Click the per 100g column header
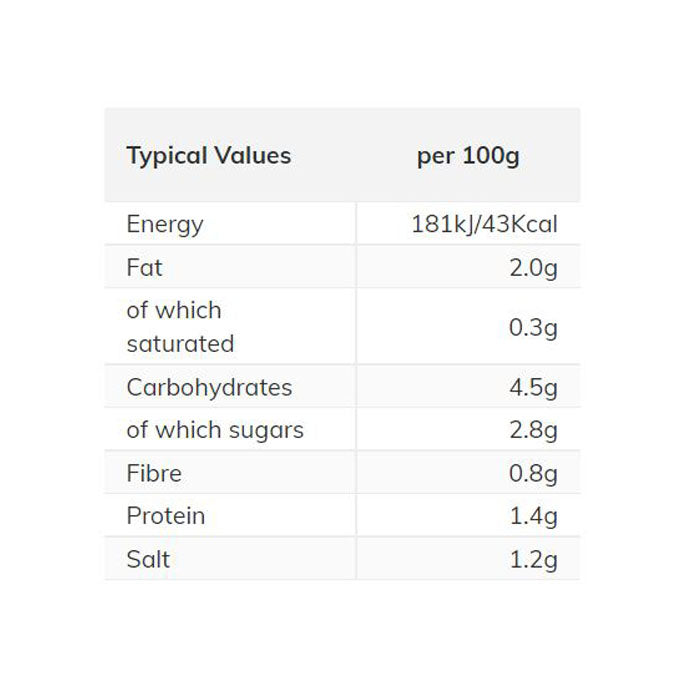The image size is (700, 700). [468, 156]
